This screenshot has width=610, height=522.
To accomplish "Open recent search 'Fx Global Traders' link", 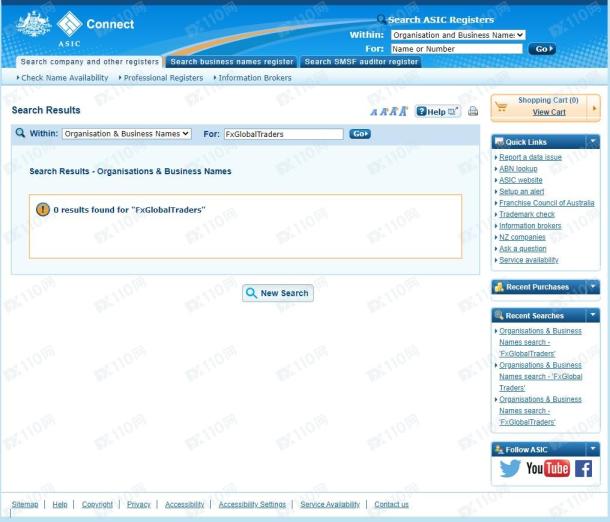I will coord(540,376).
